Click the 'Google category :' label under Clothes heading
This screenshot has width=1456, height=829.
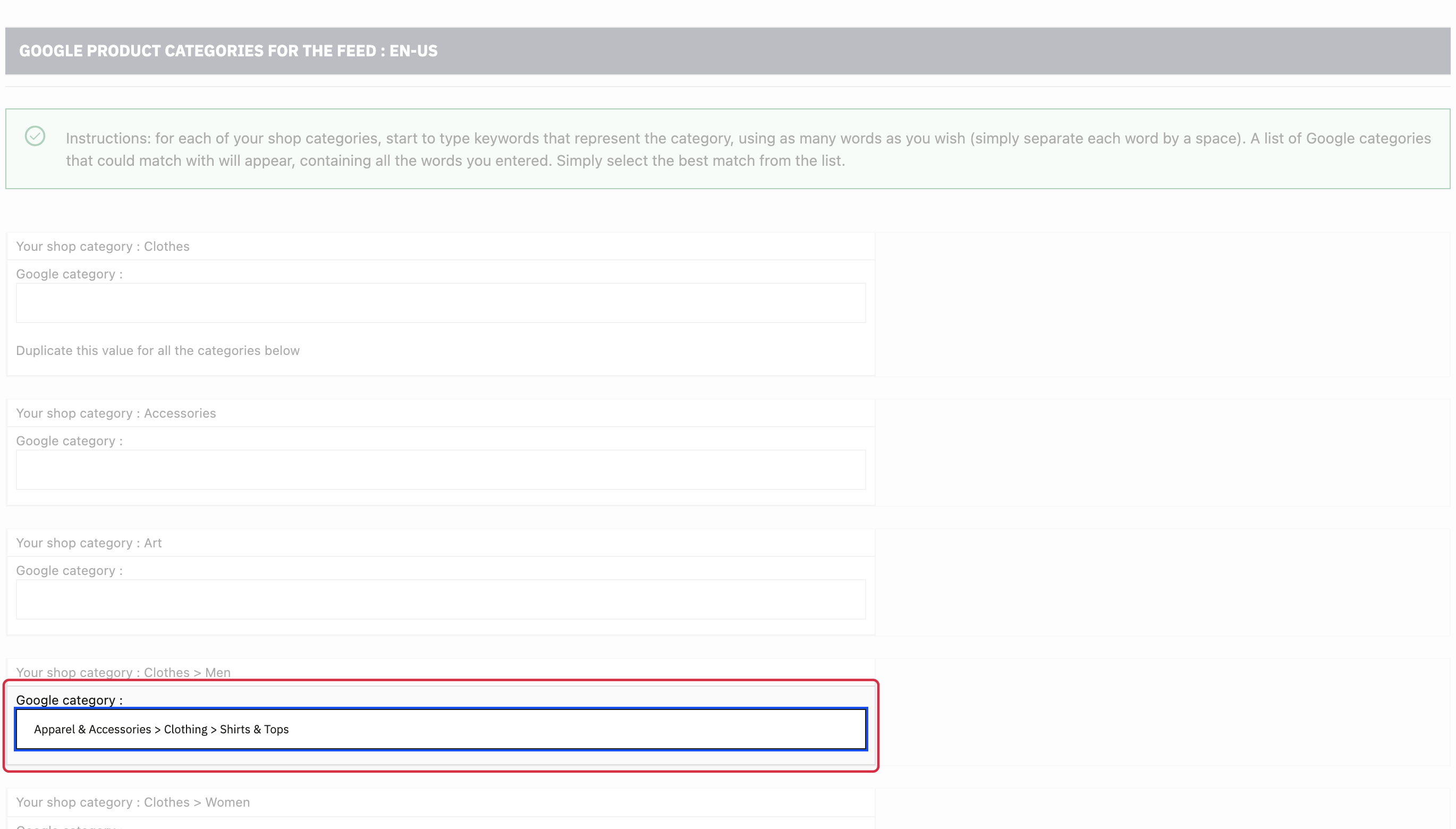pyautogui.click(x=70, y=274)
